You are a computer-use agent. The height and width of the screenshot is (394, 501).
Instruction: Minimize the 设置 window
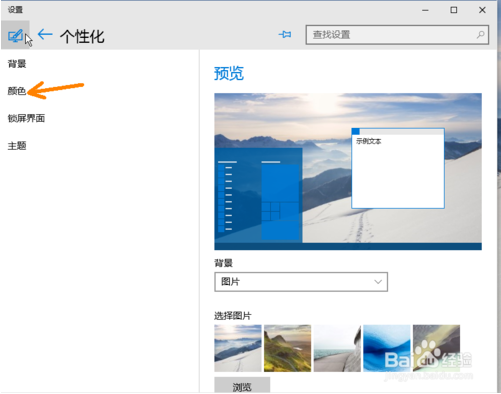click(x=425, y=10)
